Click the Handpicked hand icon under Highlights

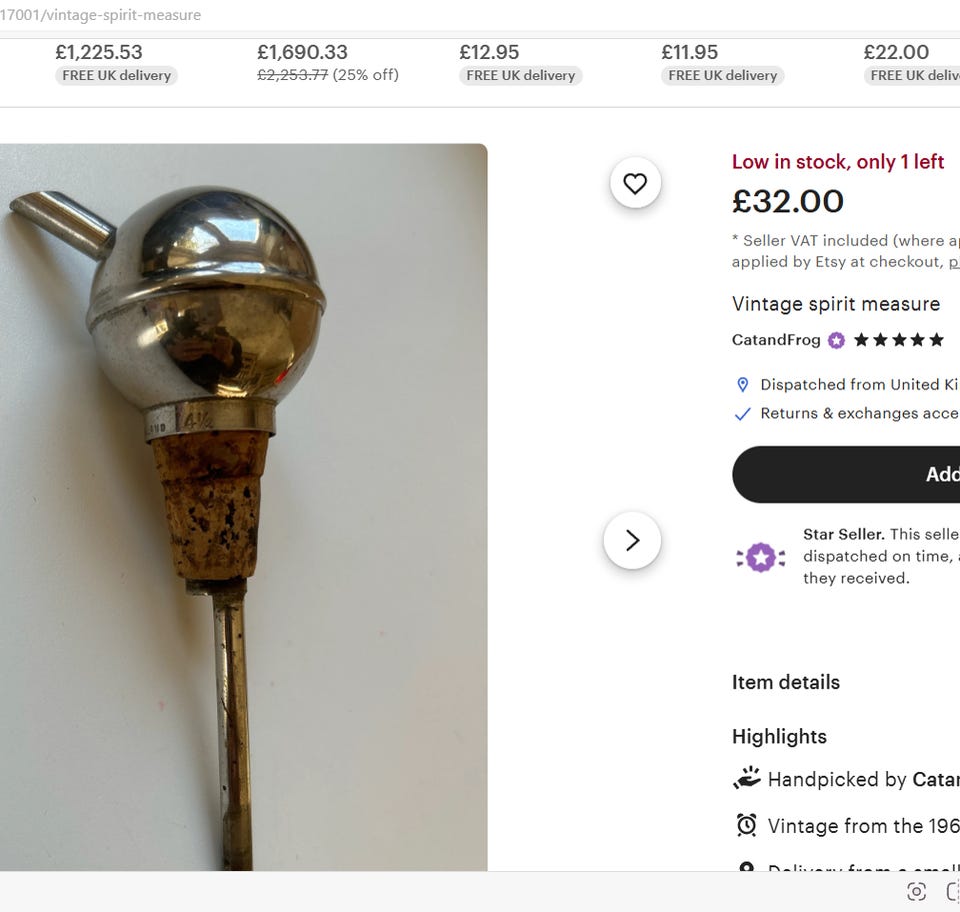coord(746,779)
